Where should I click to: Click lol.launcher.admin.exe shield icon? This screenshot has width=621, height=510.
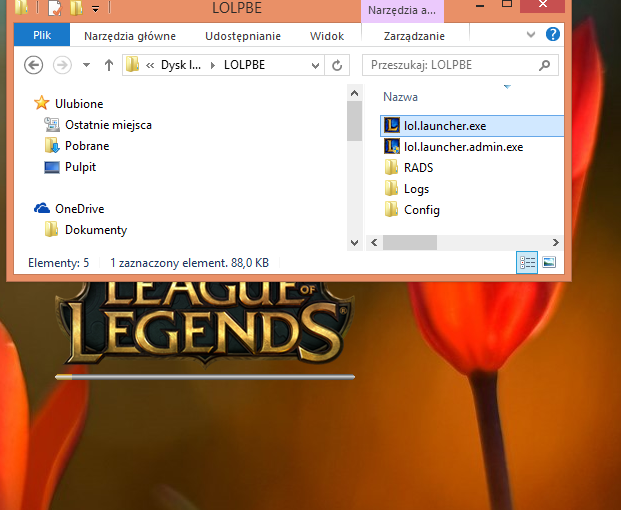click(392, 147)
